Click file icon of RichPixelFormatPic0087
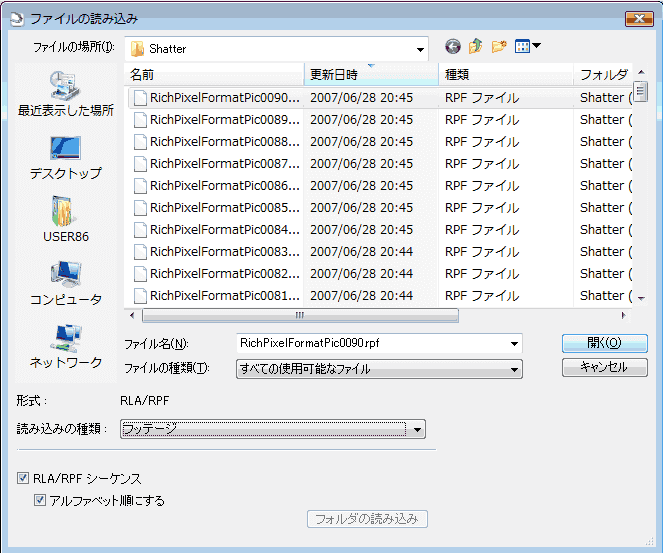Screen dimensions: 663x553 (x=140, y=164)
